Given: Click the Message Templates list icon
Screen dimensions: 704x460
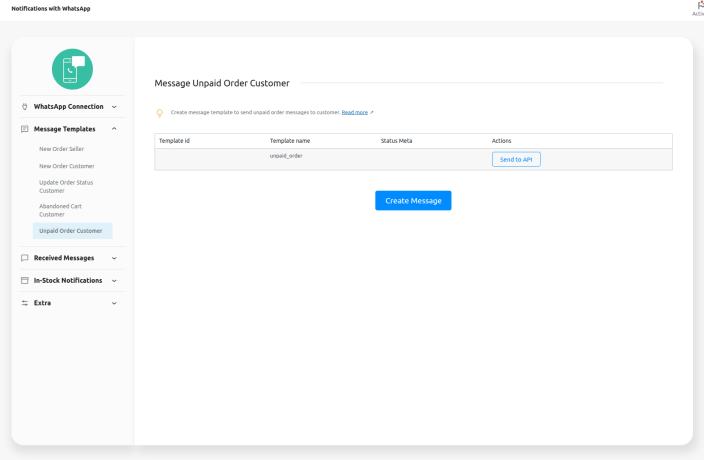Looking at the screenshot, I should (25, 129).
